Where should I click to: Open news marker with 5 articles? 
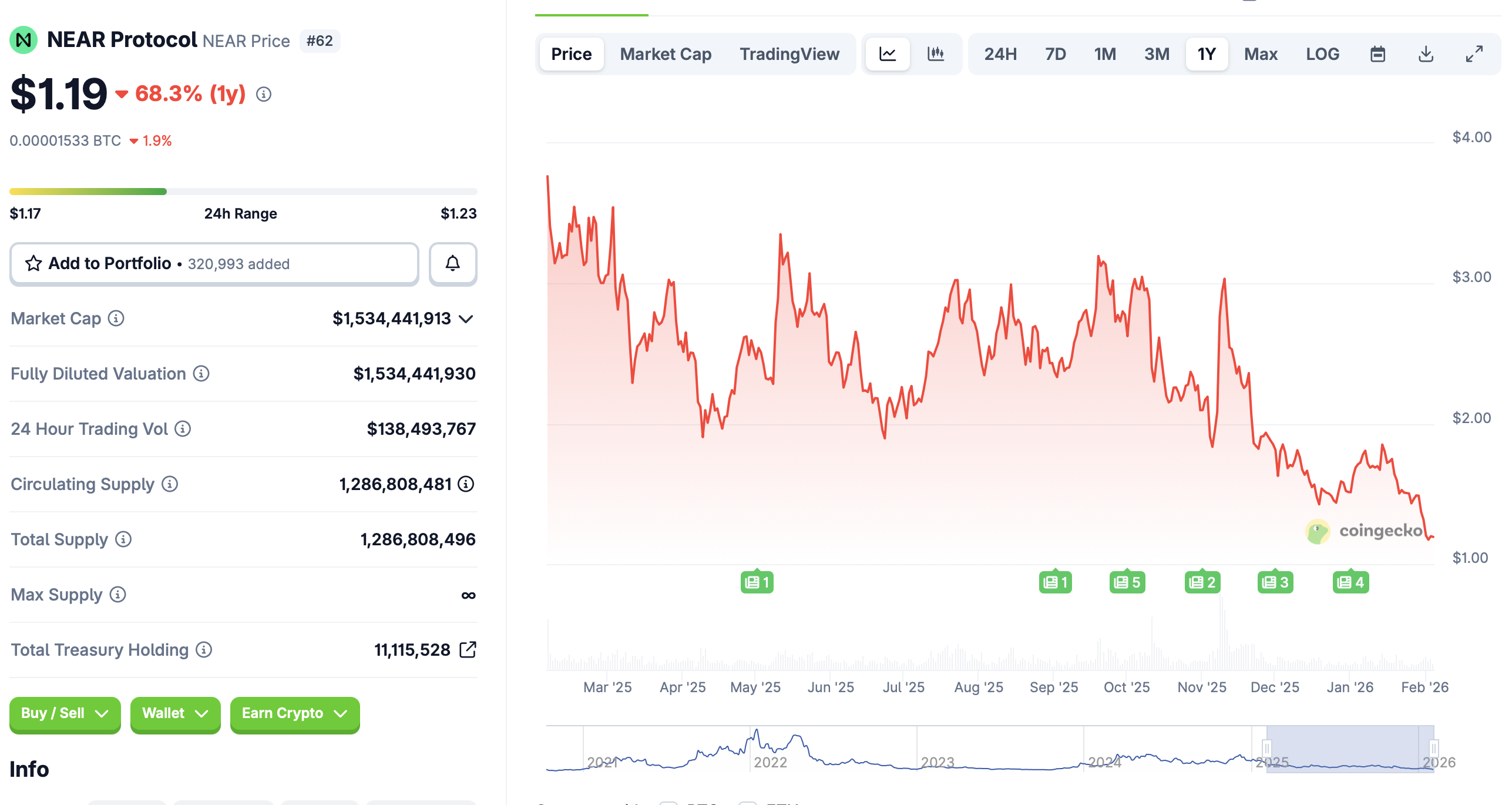point(1127,582)
